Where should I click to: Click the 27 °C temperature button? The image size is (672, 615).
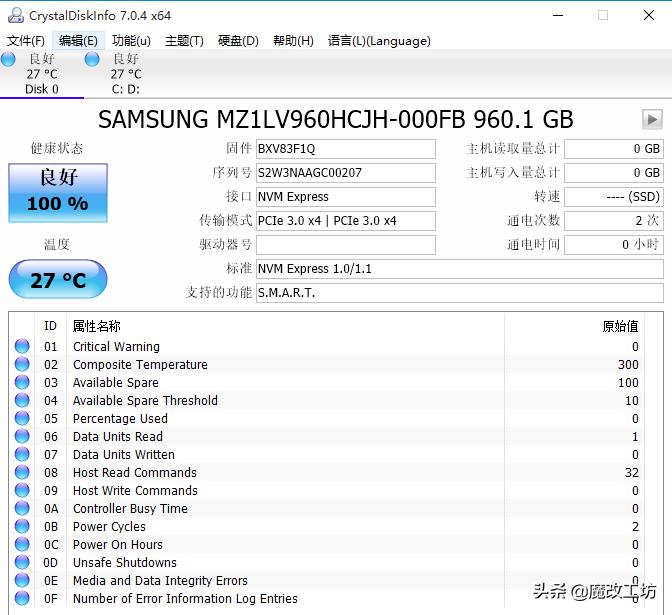(x=57, y=280)
